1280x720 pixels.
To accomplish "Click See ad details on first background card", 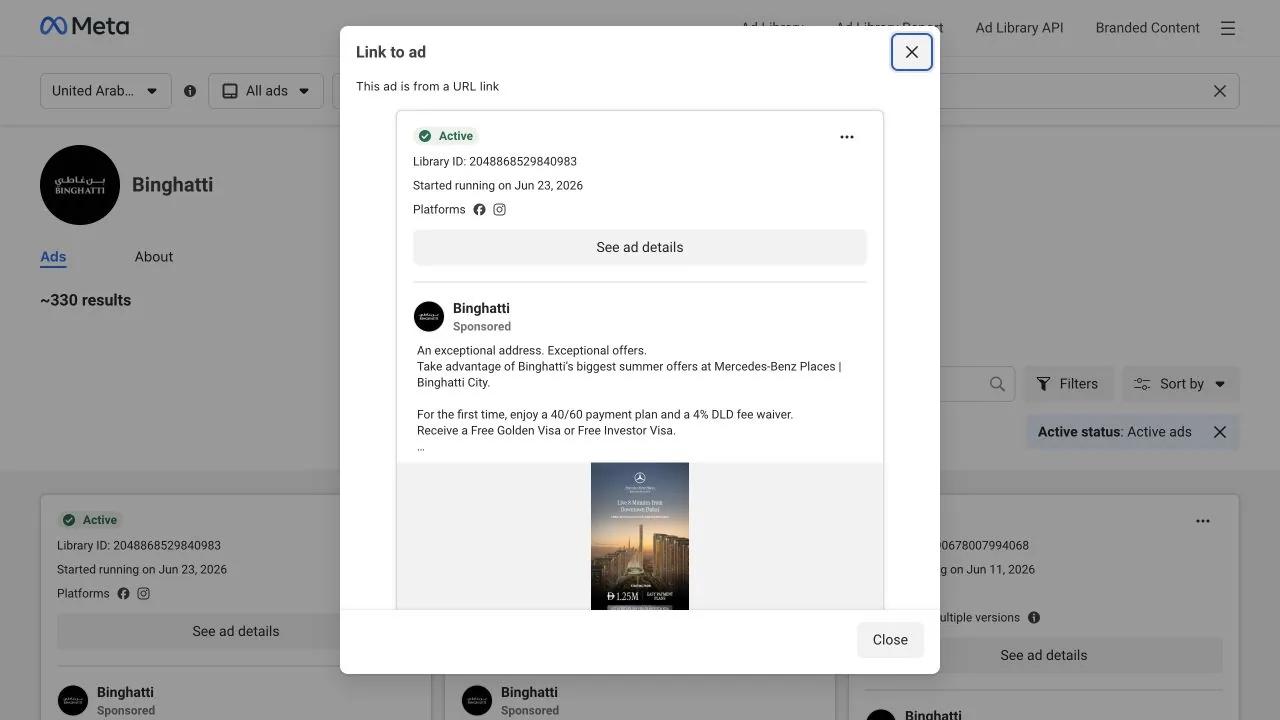I will [x=236, y=631].
